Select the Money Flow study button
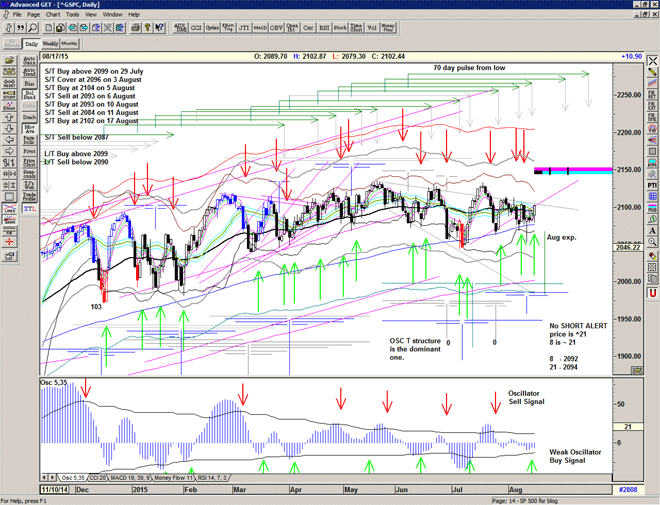Viewport: 660px width, 505px height. (x=386, y=29)
